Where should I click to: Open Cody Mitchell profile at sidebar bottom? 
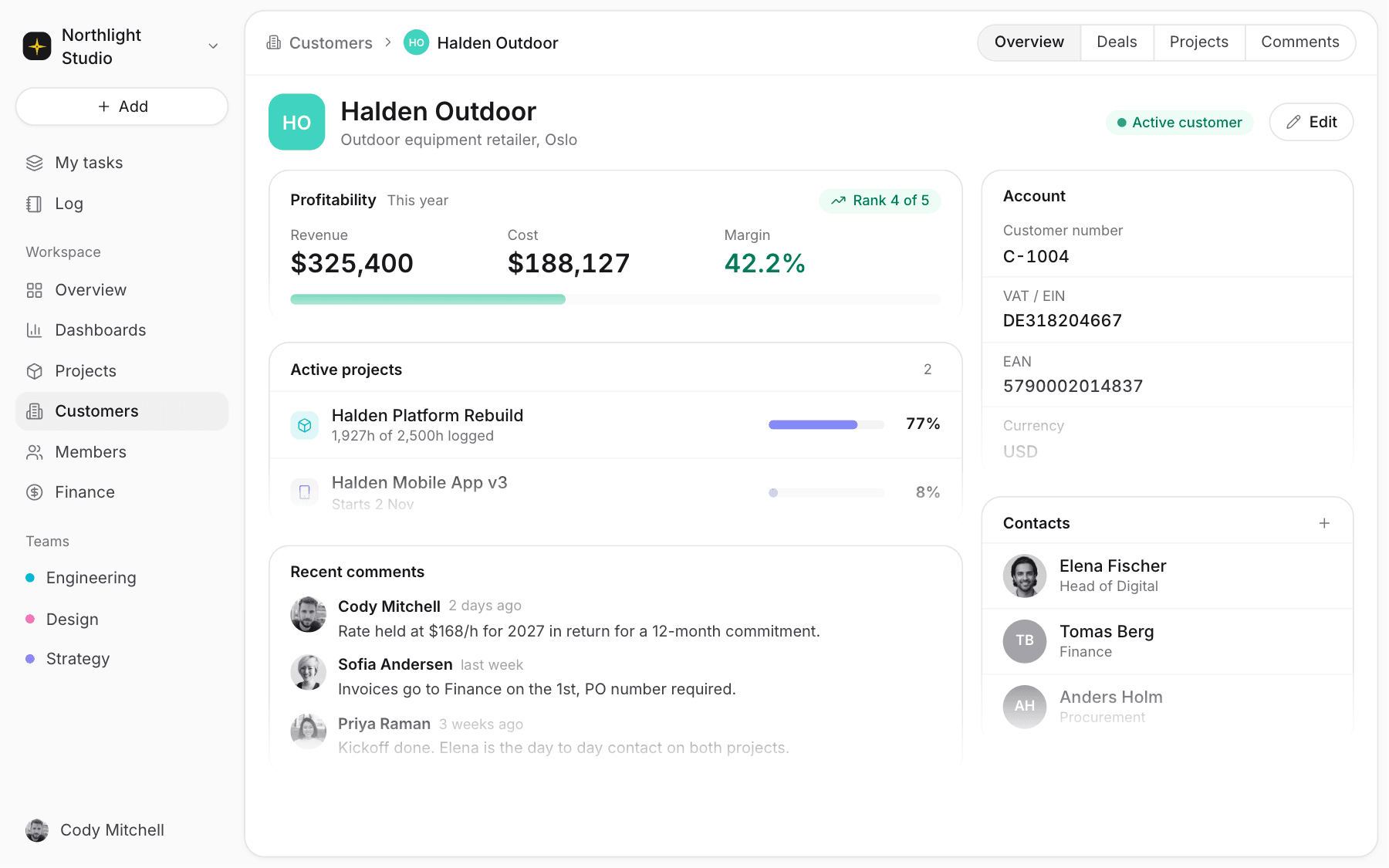point(95,830)
